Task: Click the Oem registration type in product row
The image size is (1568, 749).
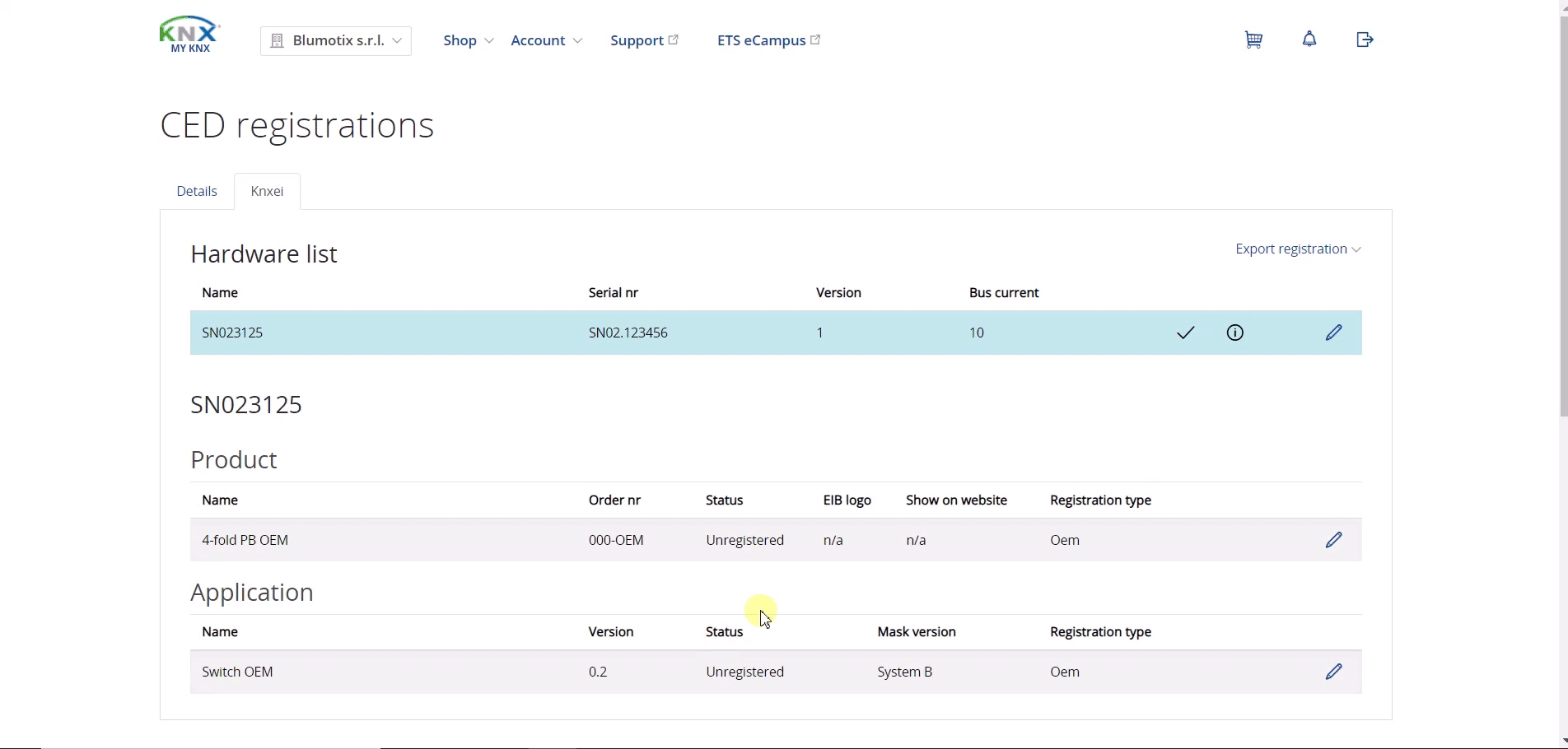Action: click(1065, 540)
